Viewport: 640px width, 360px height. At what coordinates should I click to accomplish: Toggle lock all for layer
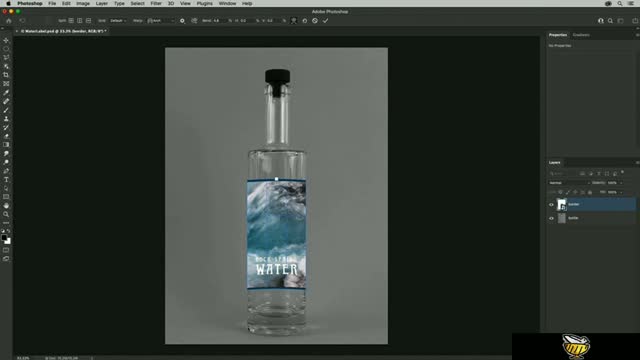[x=590, y=192]
